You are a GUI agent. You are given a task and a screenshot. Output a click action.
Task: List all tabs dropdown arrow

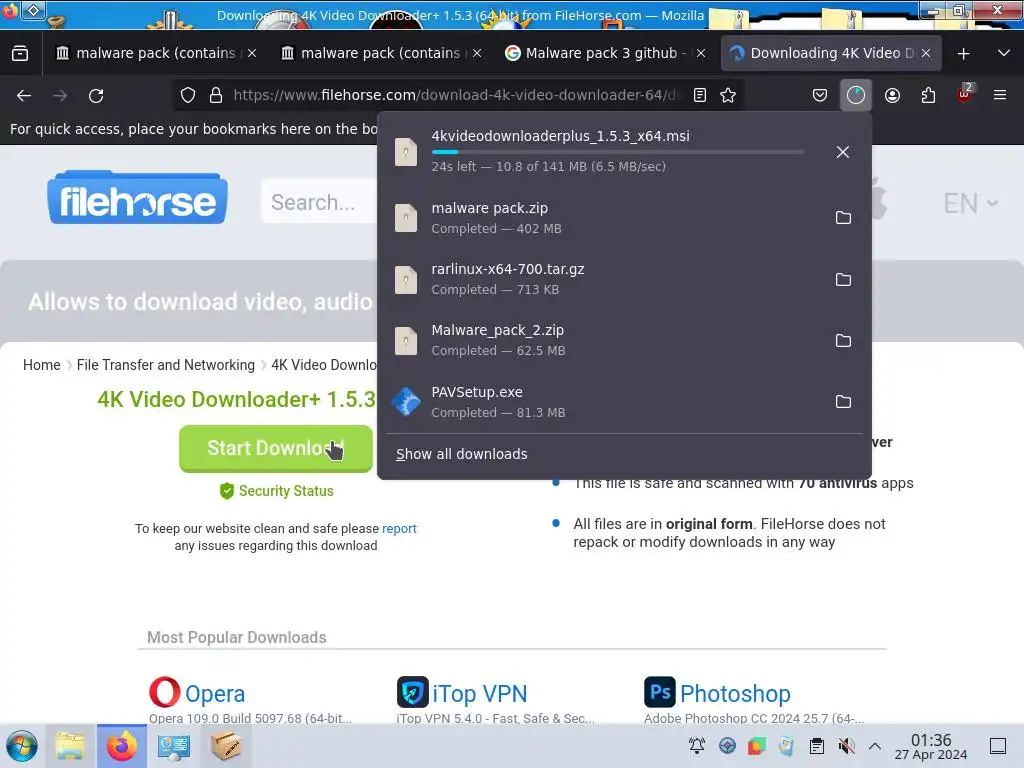tap(1004, 54)
